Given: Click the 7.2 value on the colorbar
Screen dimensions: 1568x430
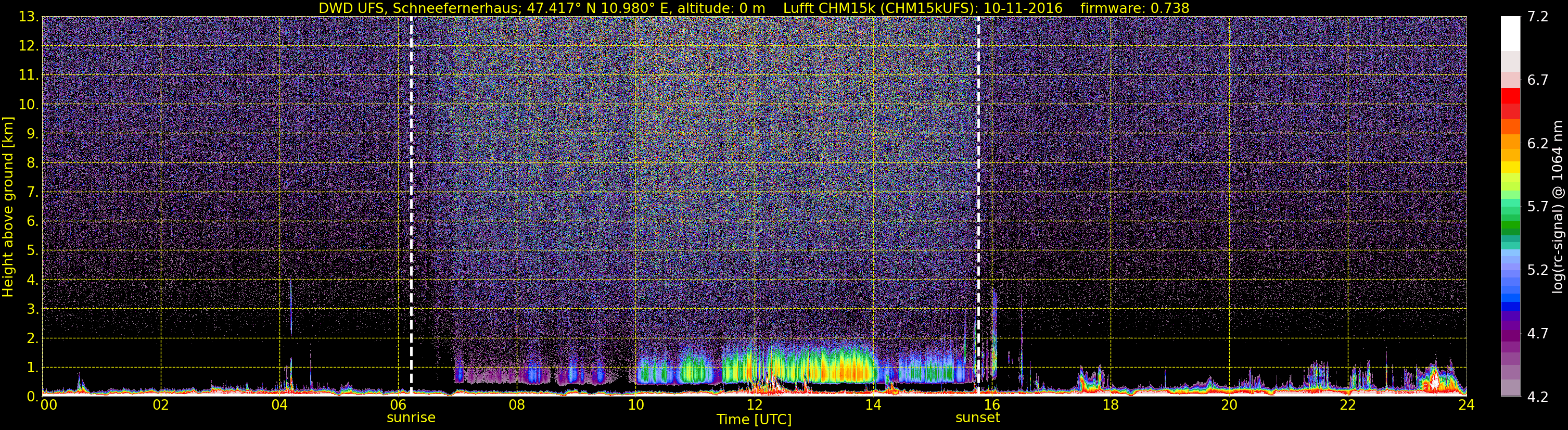Looking at the screenshot, I should (x=1538, y=17).
